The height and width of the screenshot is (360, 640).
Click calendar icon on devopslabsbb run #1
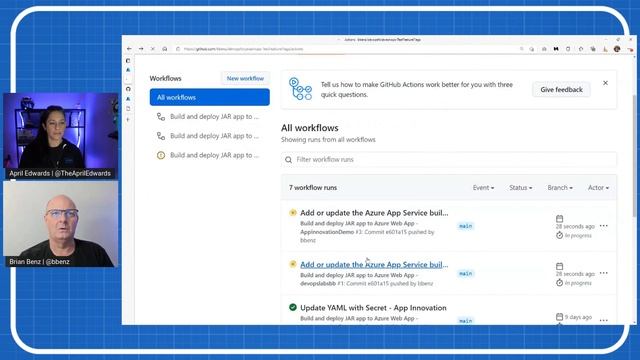560,266
